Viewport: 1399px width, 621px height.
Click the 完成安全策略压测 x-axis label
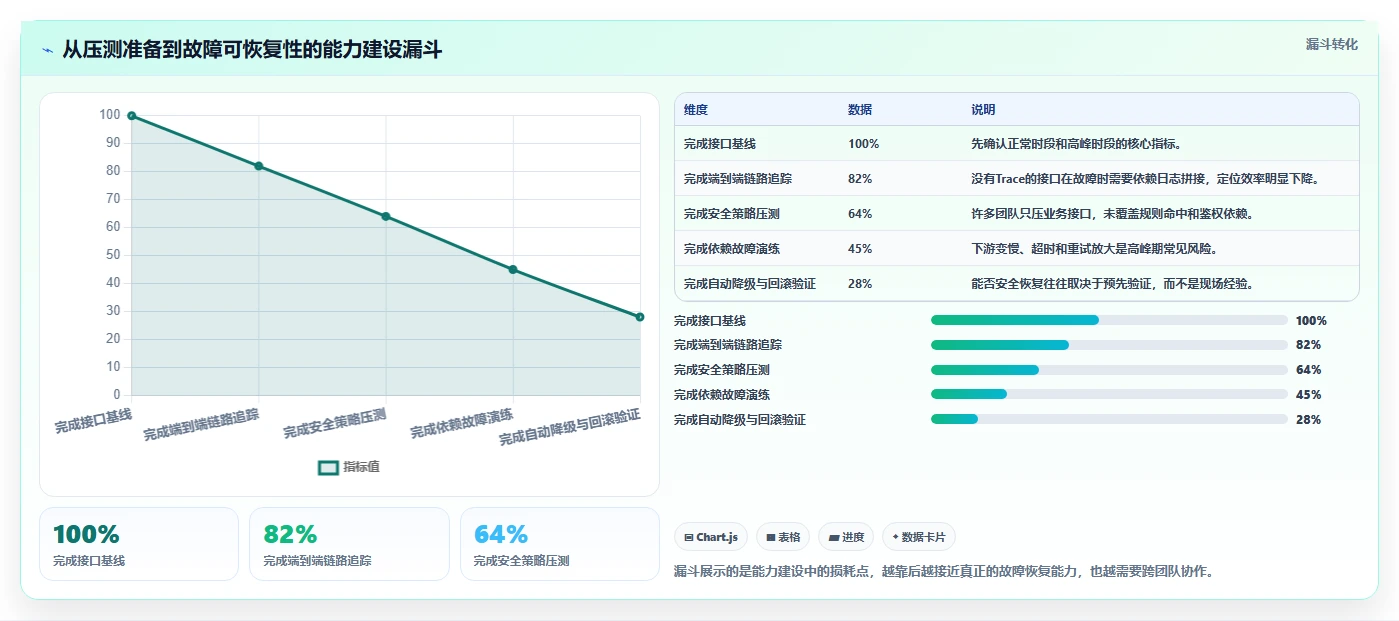335,424
